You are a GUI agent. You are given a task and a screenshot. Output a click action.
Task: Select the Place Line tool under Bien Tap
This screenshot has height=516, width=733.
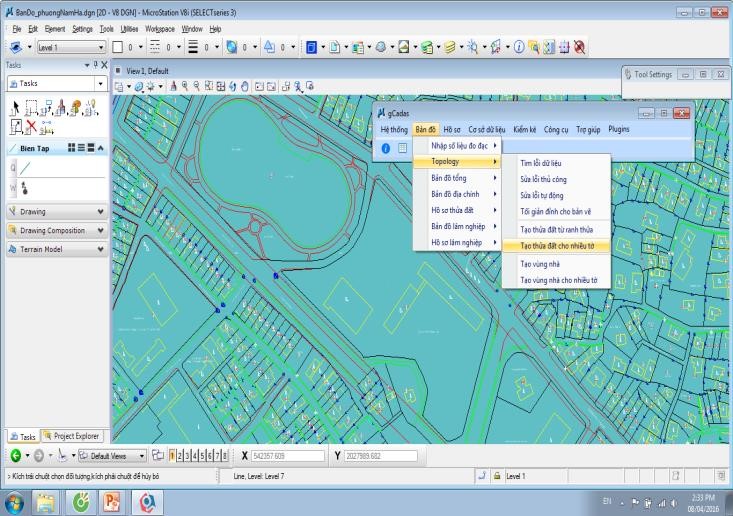pyautogui.click(x=23, y=167)
